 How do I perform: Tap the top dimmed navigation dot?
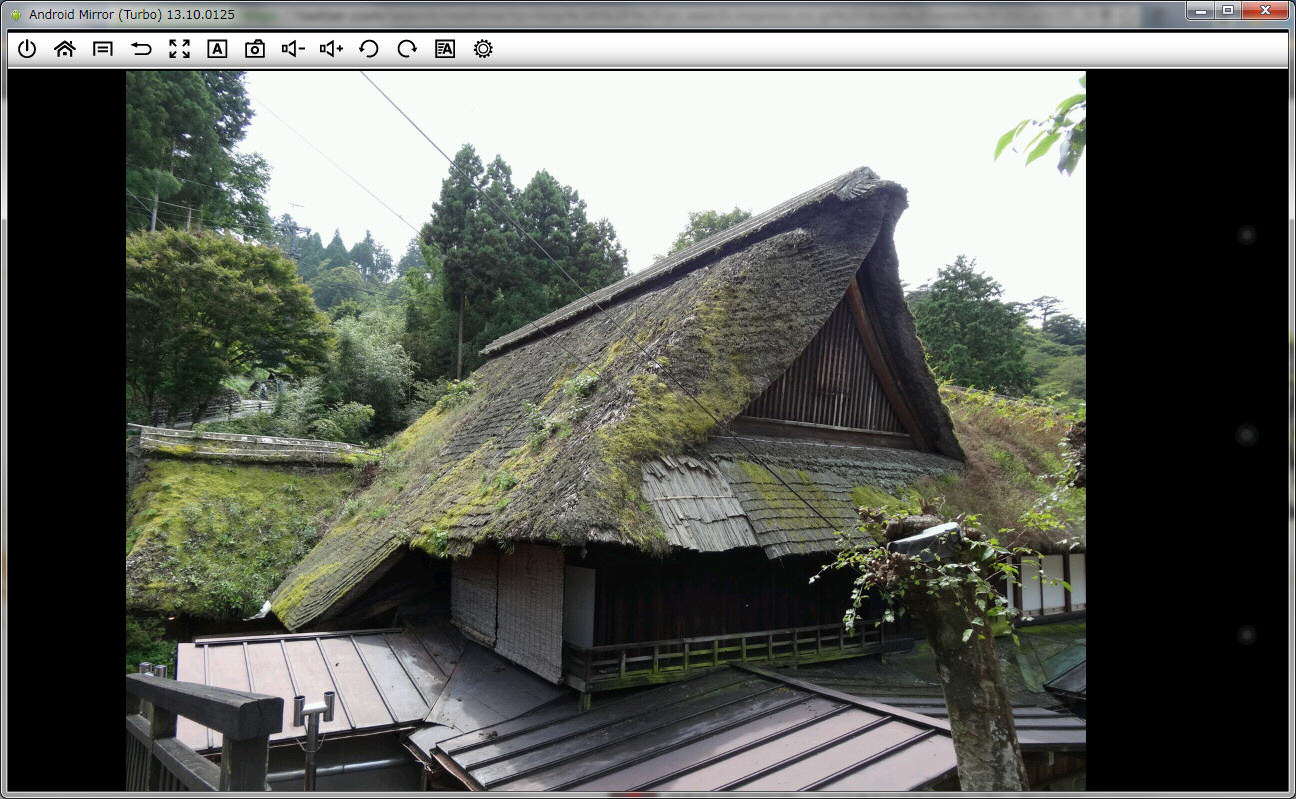pos(1246,235)
